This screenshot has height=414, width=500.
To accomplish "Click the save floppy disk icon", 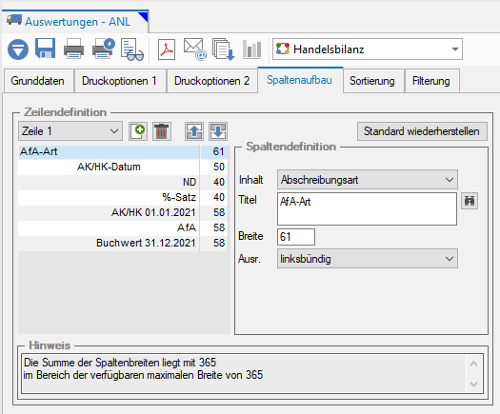I will [45, 49].
